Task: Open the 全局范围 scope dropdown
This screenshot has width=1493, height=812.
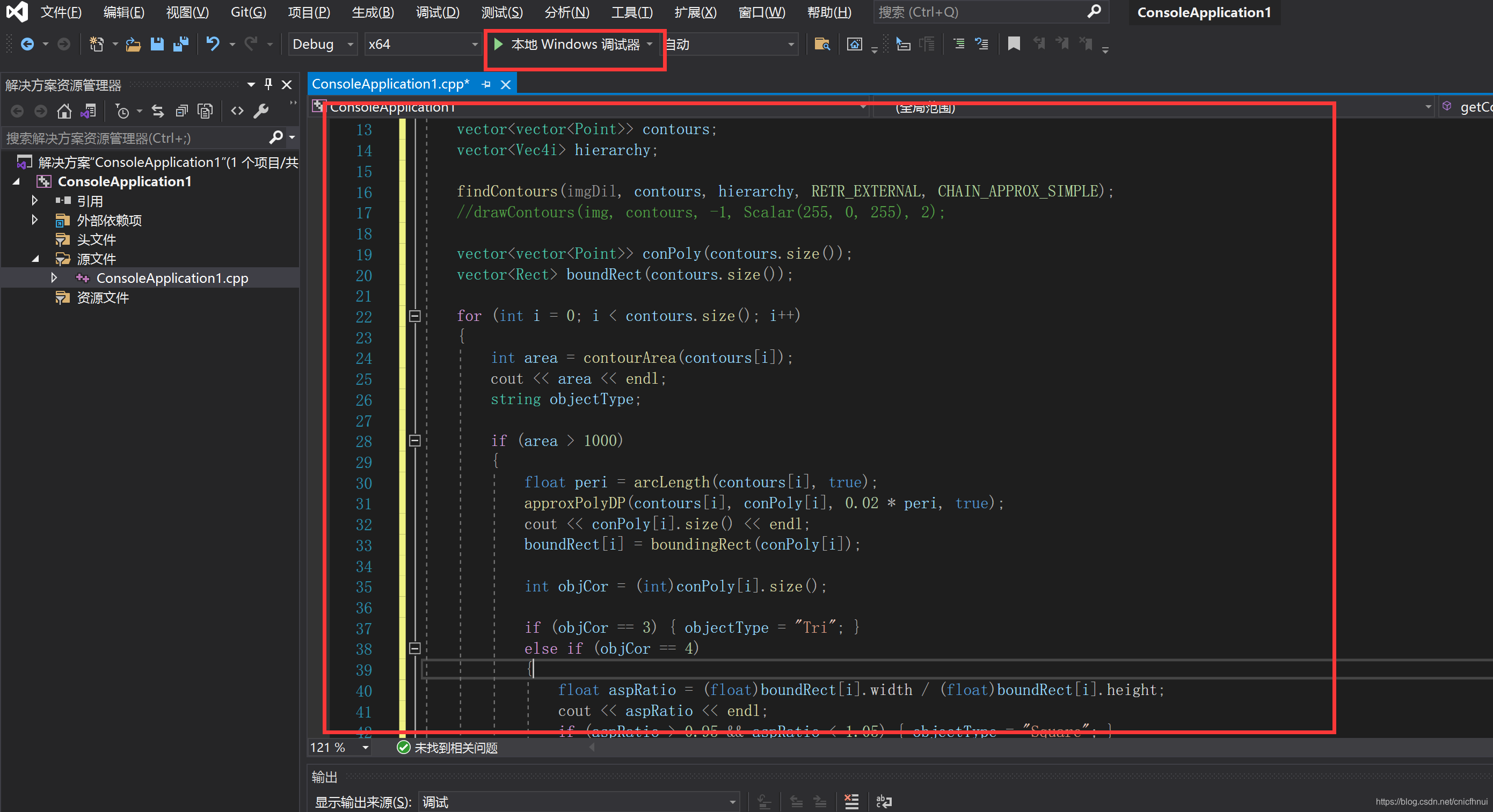Action: tap(1153, 107)
